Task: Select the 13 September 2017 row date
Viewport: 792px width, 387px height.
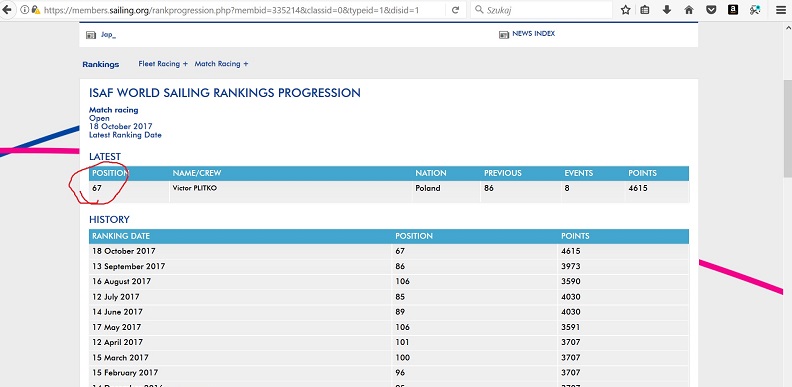Action: click(x=128, y=266)
